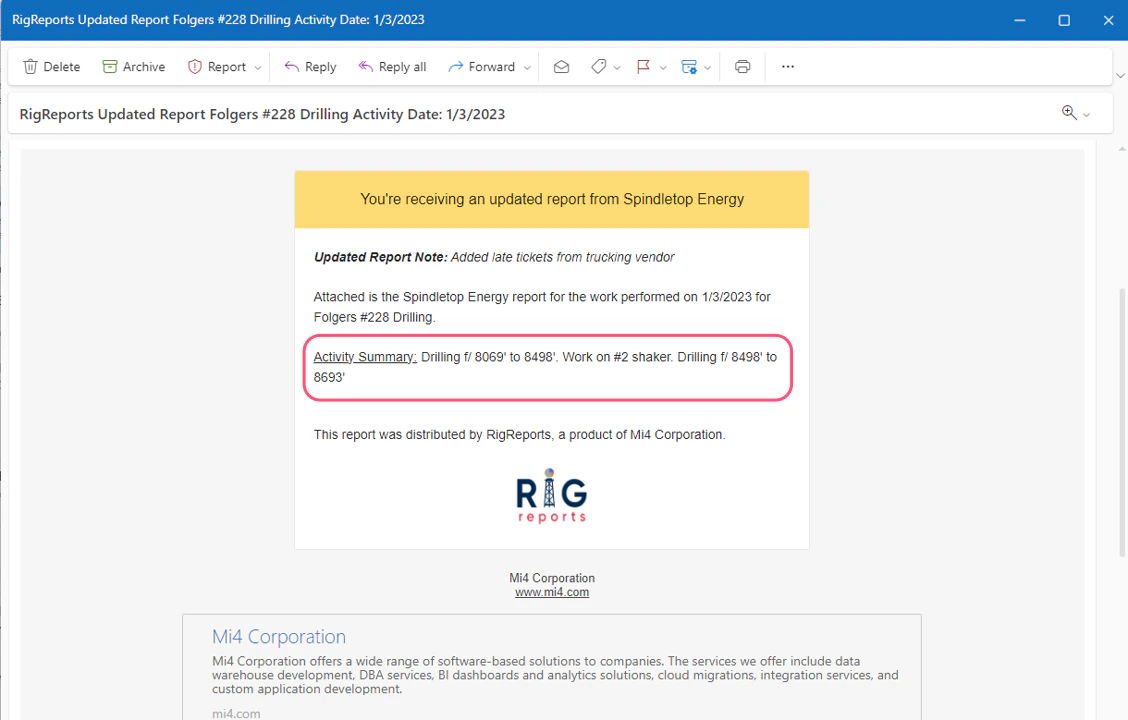The width and height of the screenshot is (1128, 720).
Task: Forward the RigReports email
Action: pos(481,66)
